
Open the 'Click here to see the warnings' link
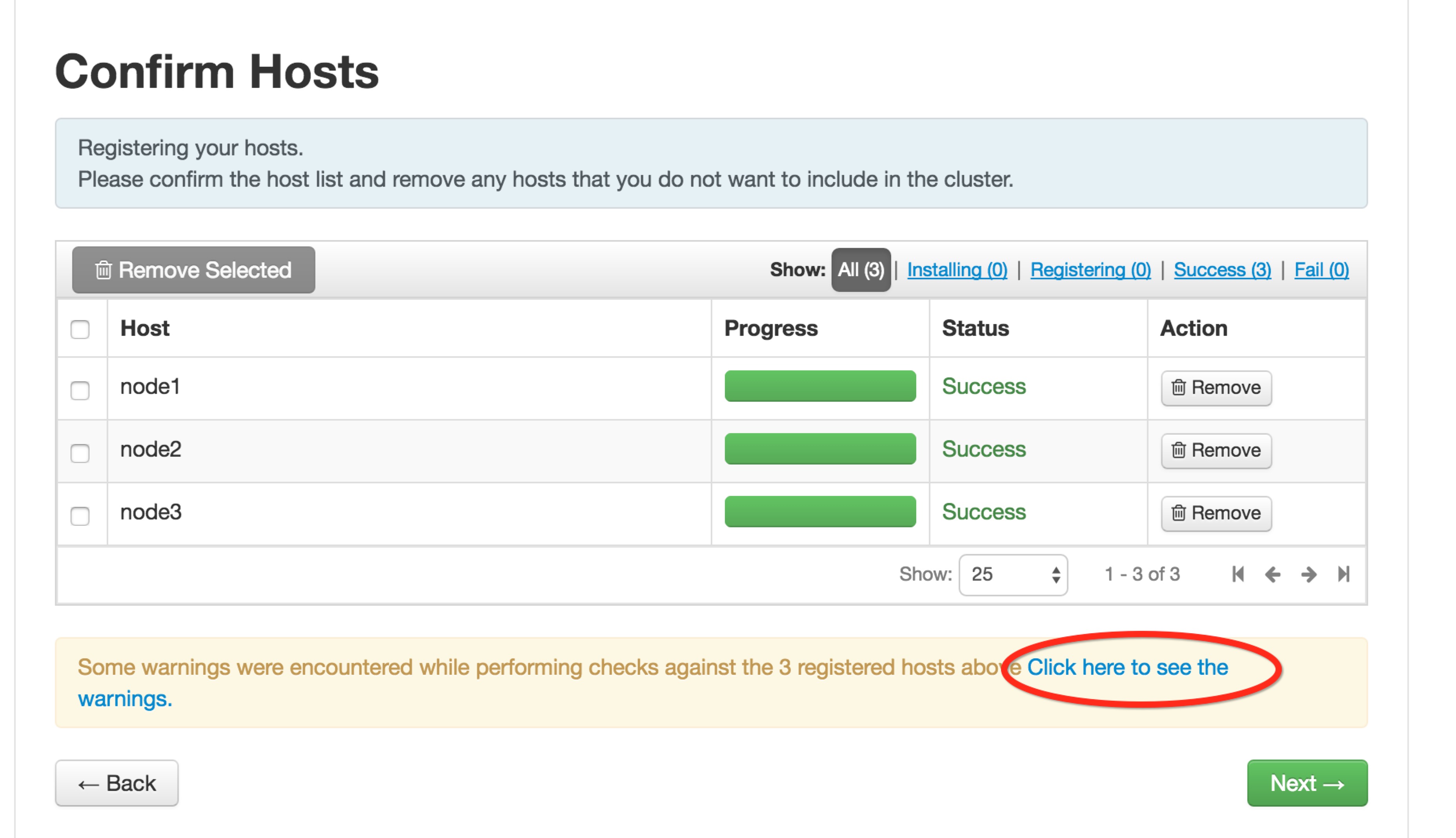tap(1127, 668)
